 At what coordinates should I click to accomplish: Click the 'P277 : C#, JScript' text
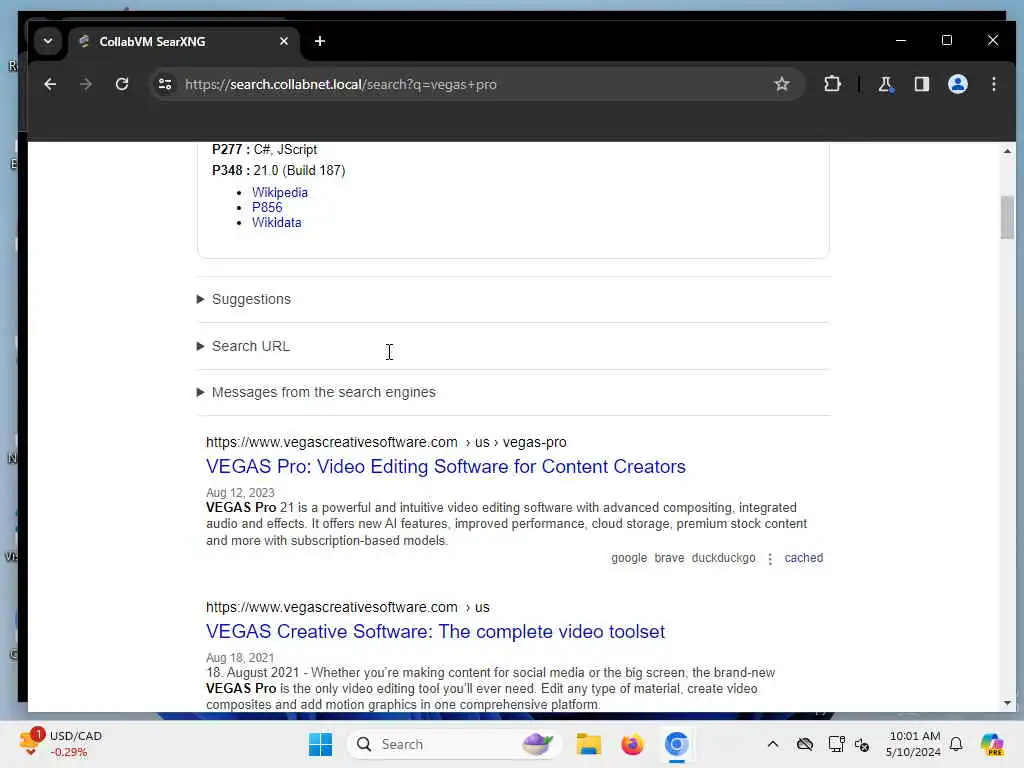click(x=264, y=150)
